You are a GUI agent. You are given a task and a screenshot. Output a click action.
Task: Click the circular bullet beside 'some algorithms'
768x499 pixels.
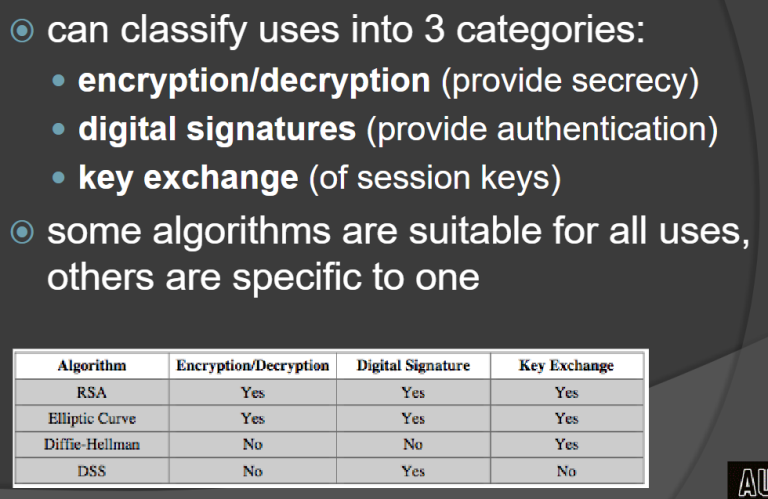[x=22, y=232]
